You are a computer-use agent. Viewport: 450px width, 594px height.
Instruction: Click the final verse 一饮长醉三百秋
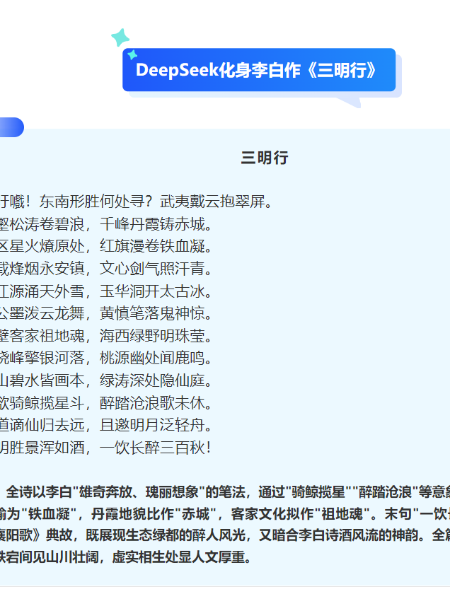tap(155, 448)
